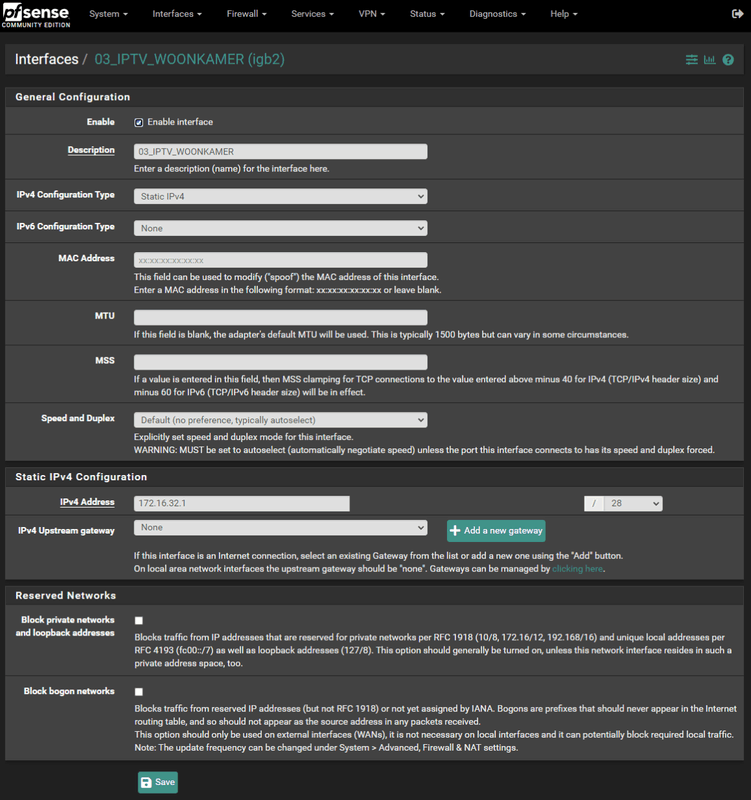Click the 03_IPTV_WOONKAMER (igb2) breadcrumb
Screen dimensions: 751x800
click(189, 59)
